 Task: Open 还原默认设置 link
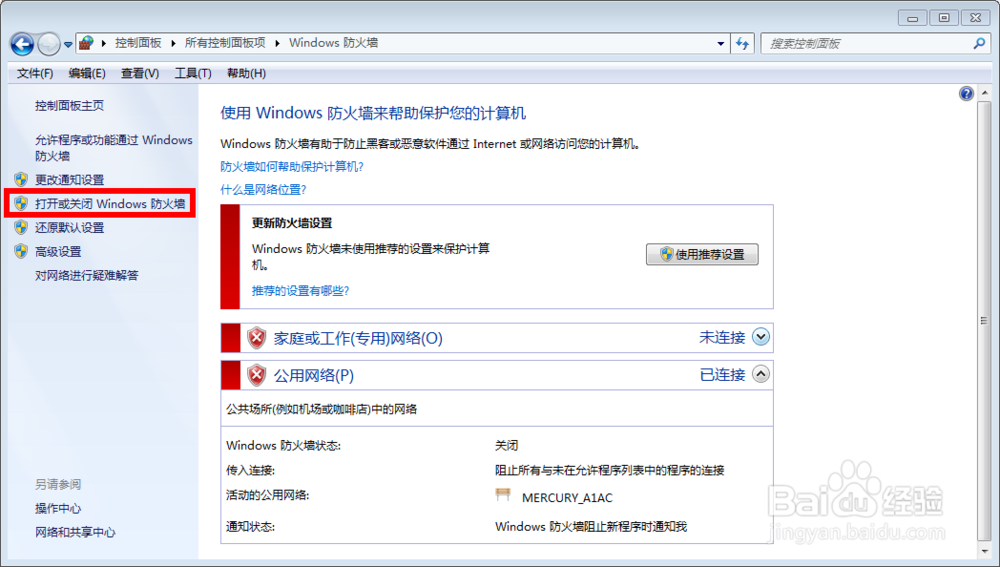tap(69, 228)
